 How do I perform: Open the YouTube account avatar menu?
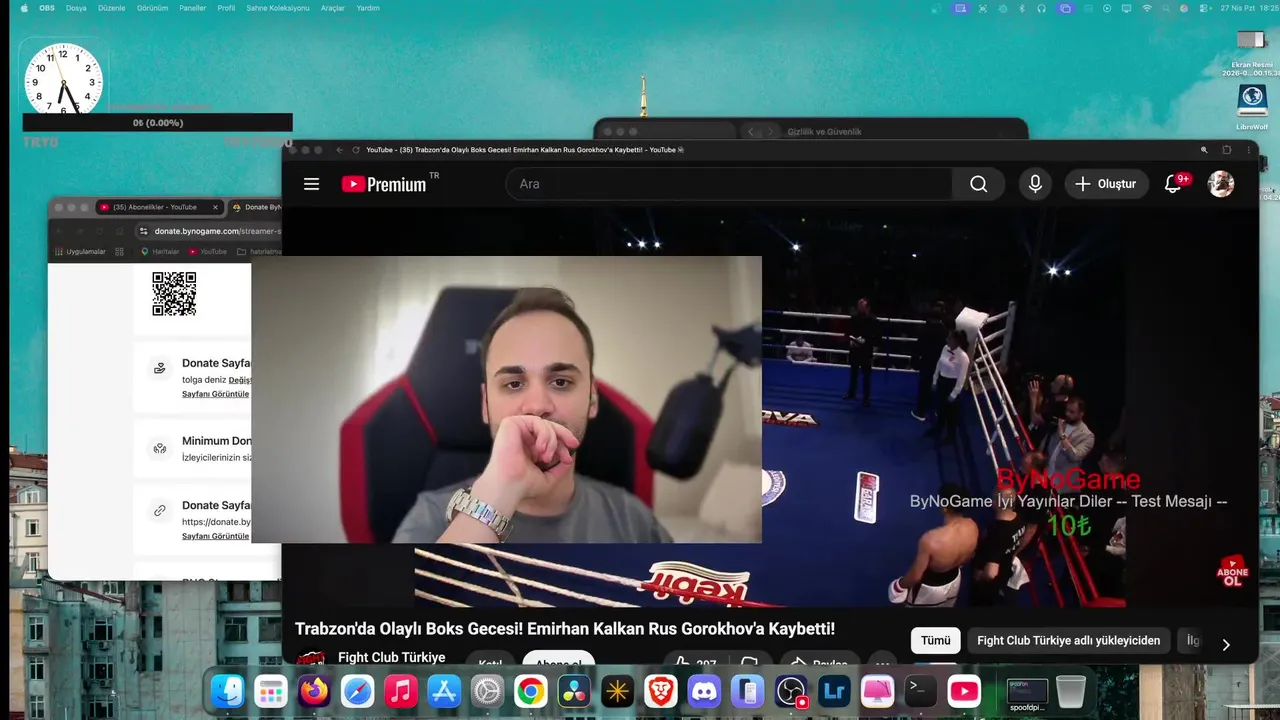click(x=1221, y=184)
